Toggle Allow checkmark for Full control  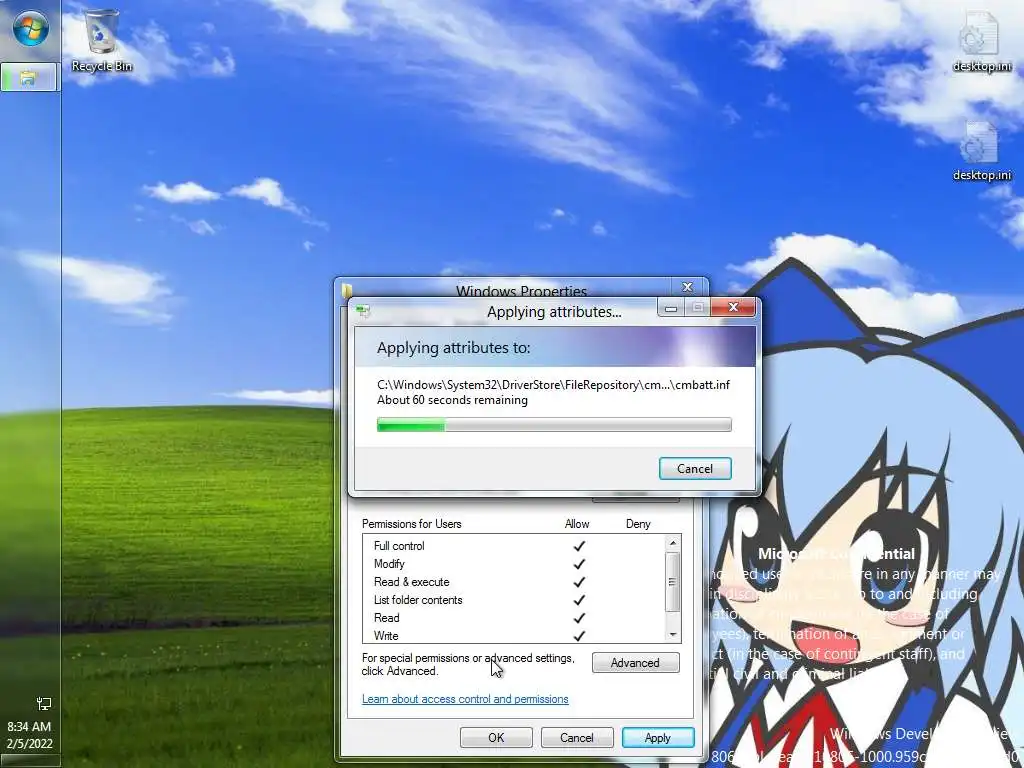[x=579, y=546]
